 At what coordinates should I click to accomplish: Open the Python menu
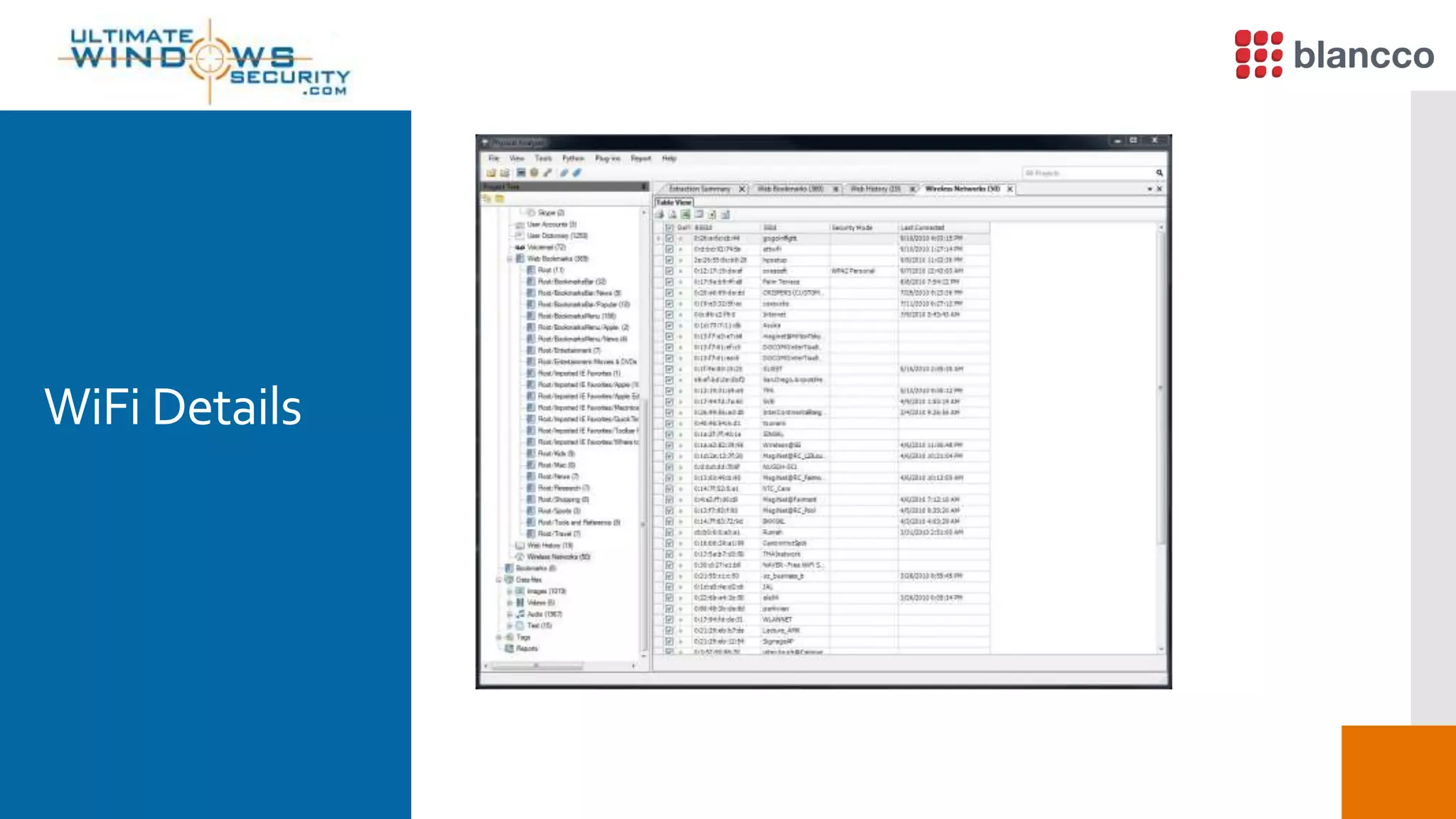coord(572,159)
